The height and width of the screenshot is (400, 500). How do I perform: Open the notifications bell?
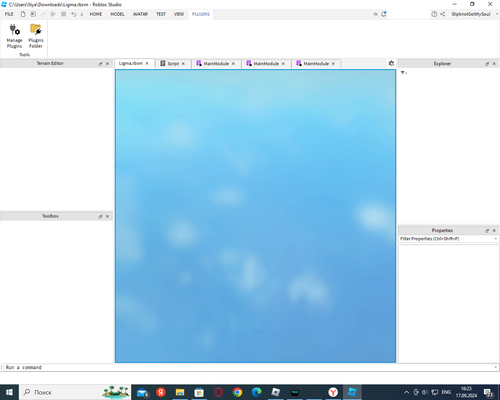(x=384, y=14)
